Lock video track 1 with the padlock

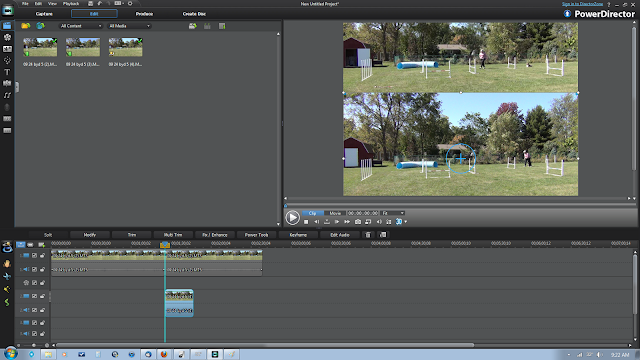click(42, 256)
